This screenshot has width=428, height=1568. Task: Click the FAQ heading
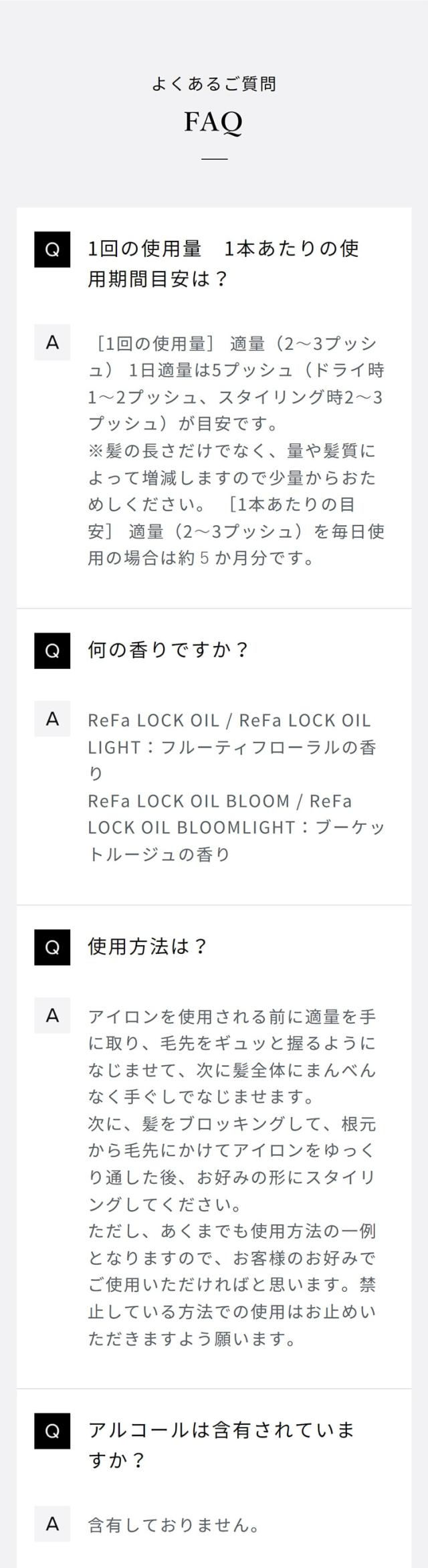pyautogui.click(x=213, y=122)
